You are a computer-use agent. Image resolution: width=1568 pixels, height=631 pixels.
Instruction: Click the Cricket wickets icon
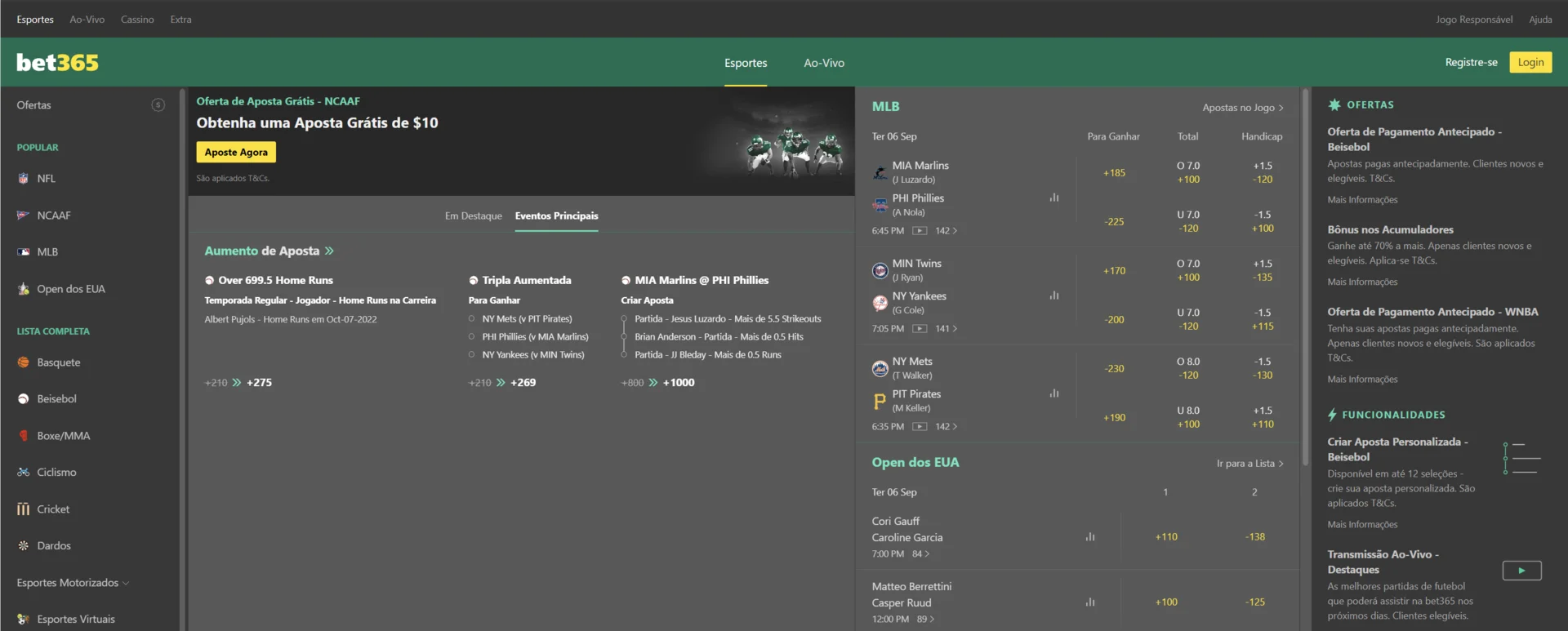click(x=23, y=509)
